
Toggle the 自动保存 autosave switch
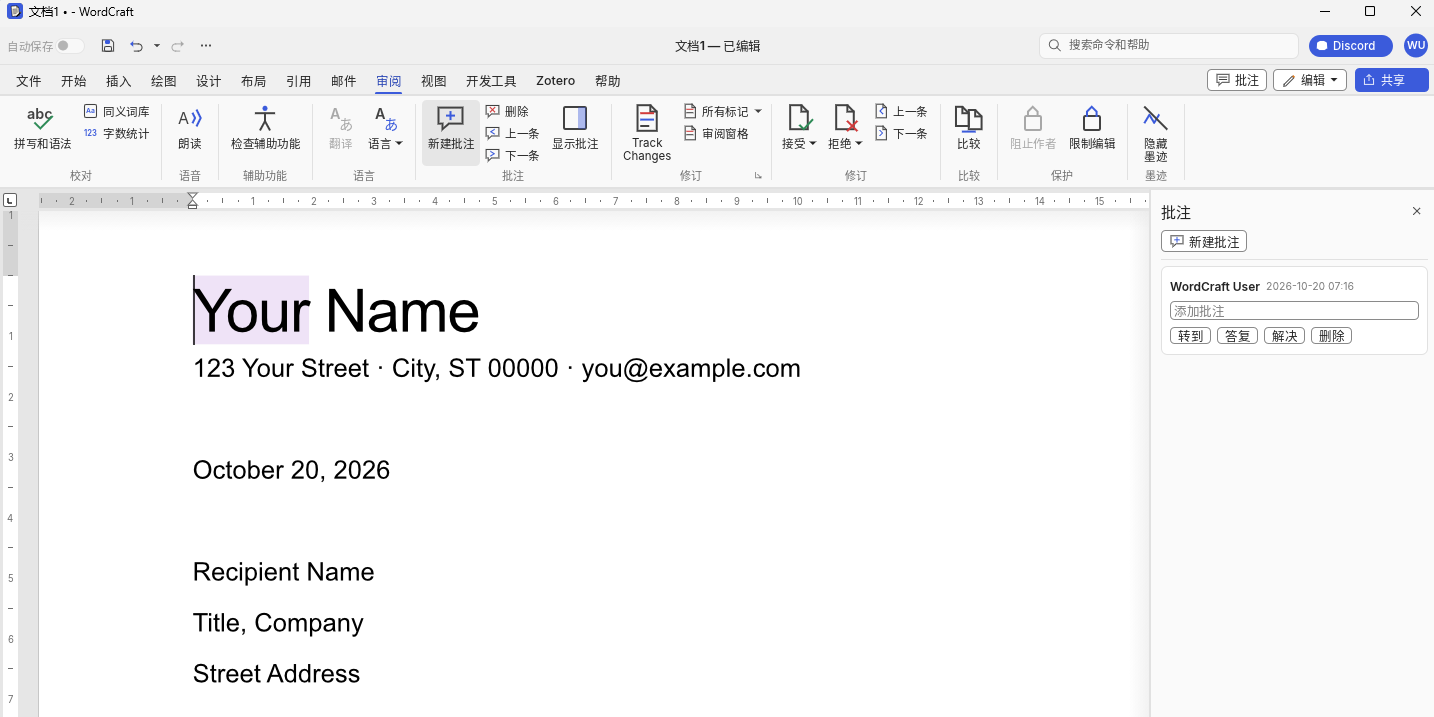tap(70, 46)
